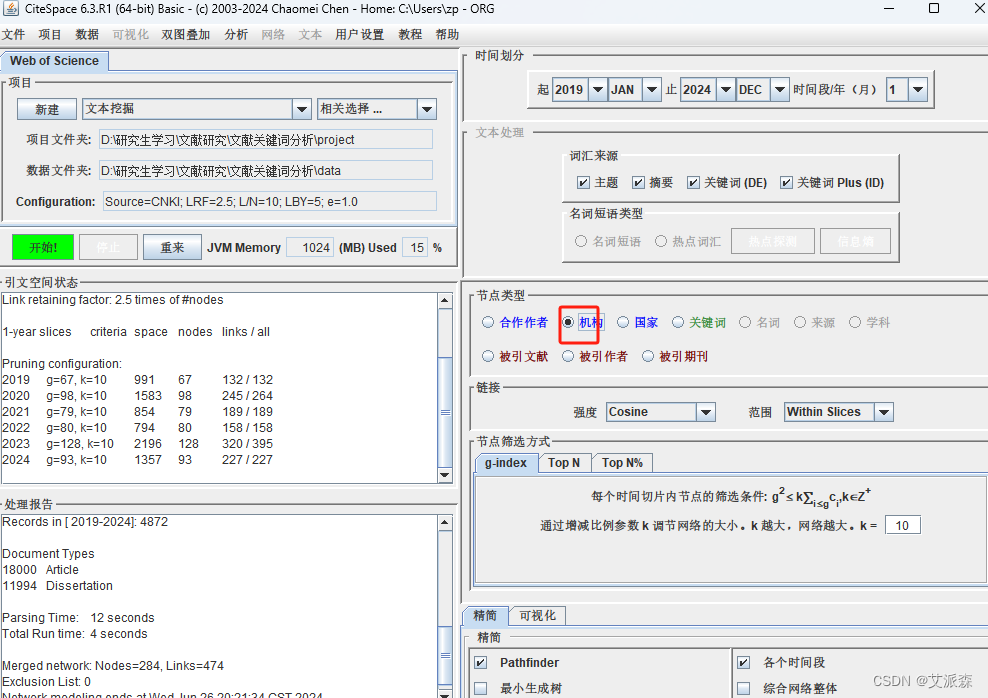Switch to the Top N% tab
This screenshot has height=698, width=988.
click(622, 463)
